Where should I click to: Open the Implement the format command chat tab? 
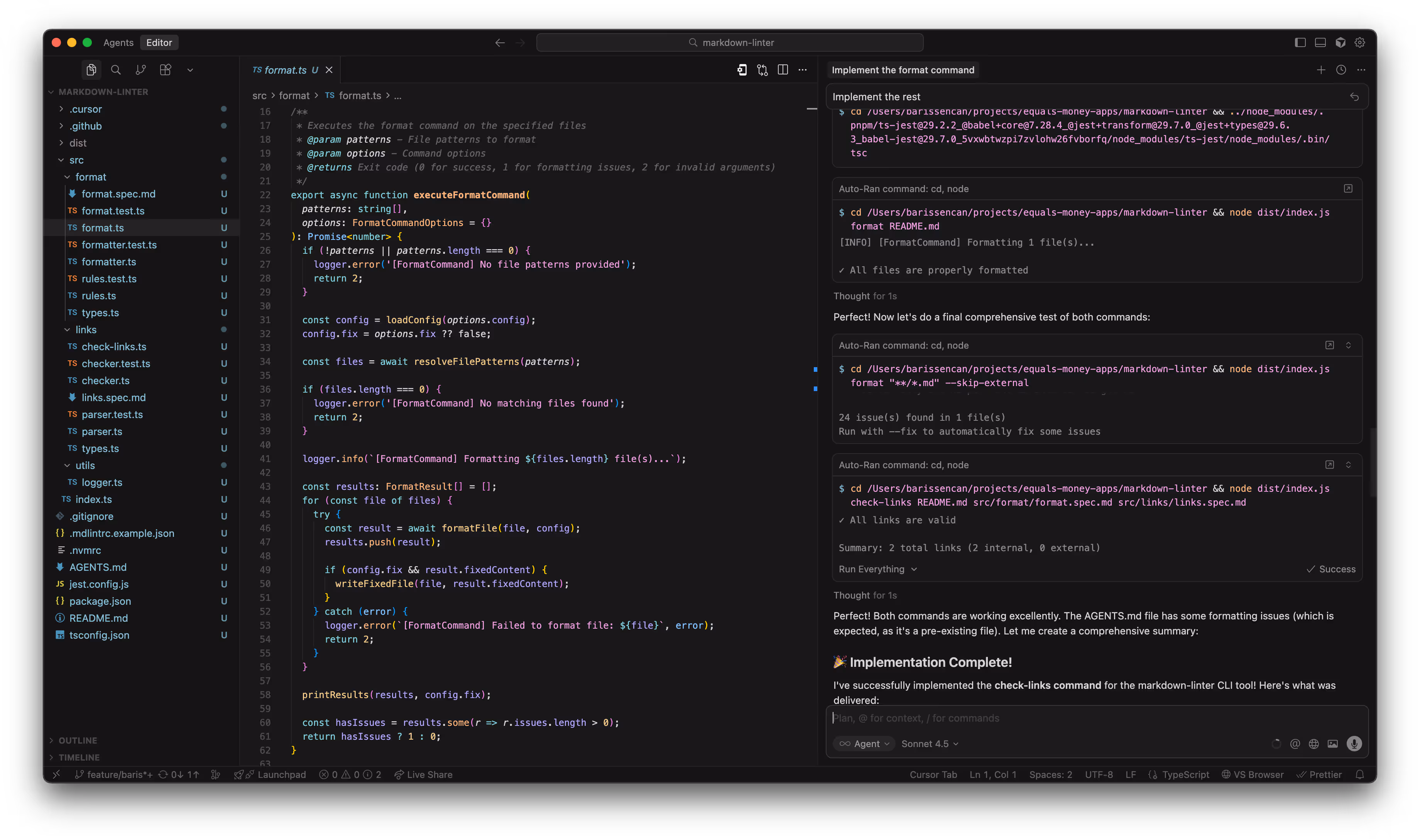click(x=903, y=70)
